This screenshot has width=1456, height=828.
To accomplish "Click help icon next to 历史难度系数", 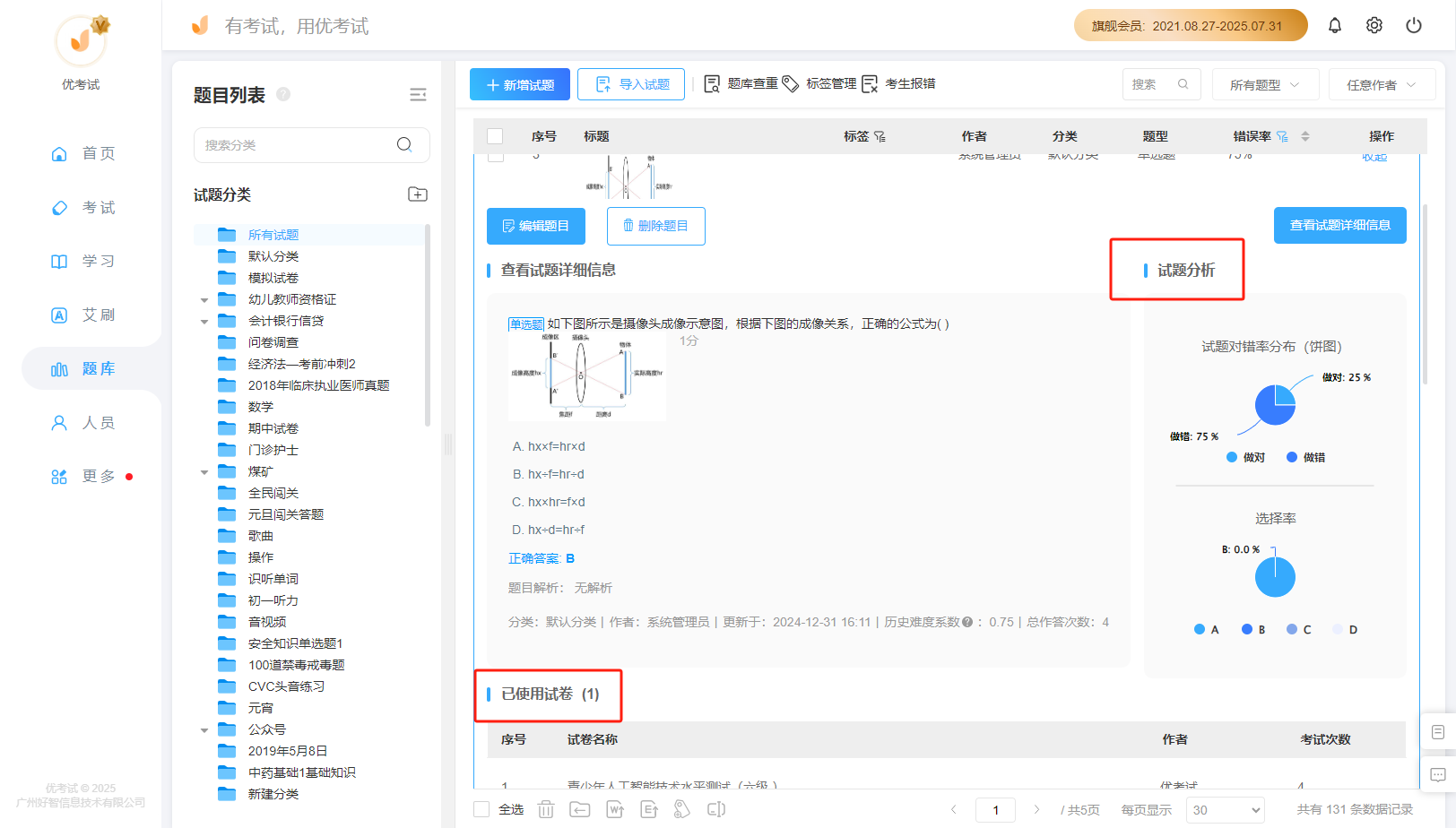I will (x=967, y=622).
